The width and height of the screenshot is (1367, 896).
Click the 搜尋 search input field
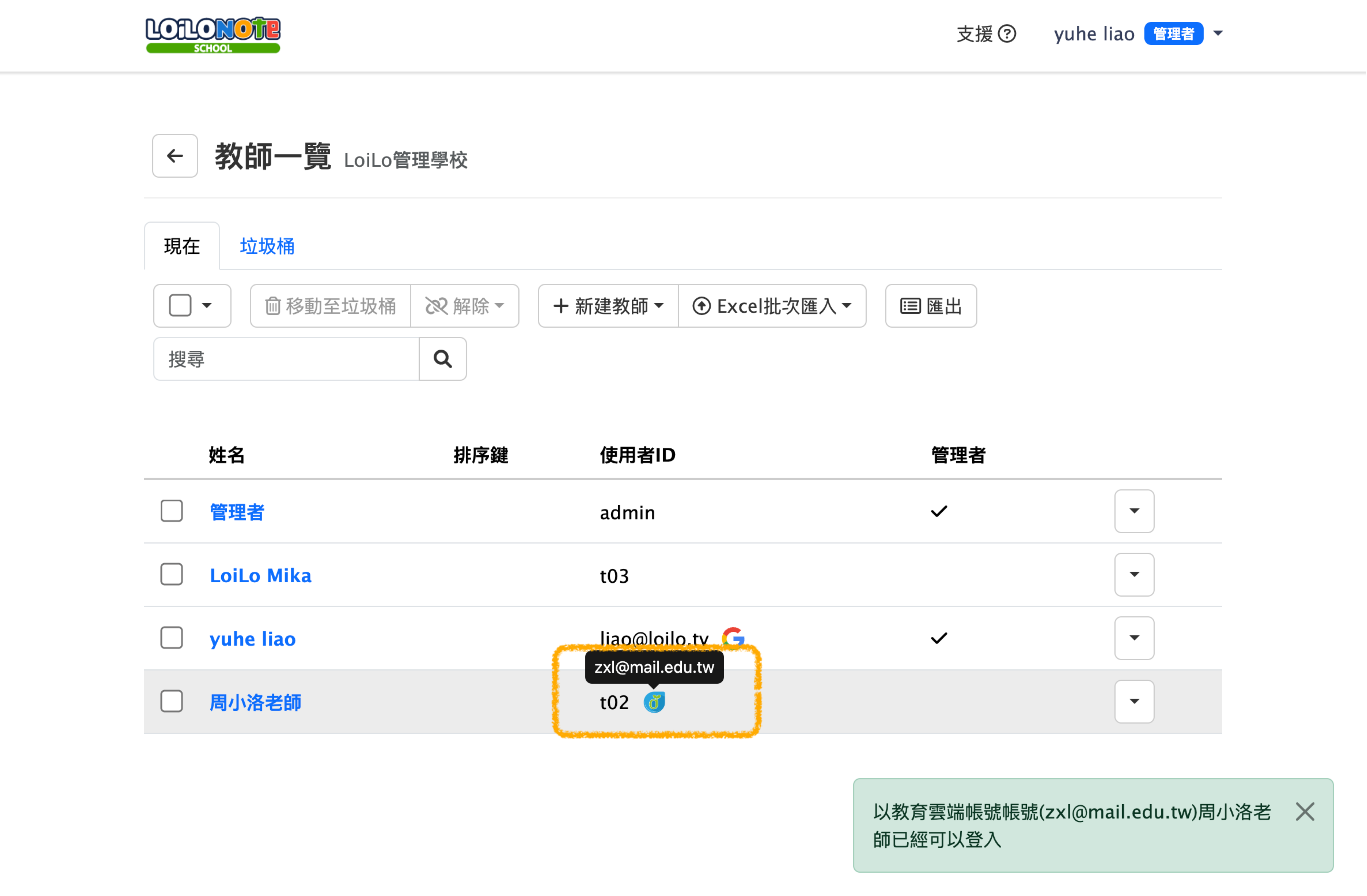click(286, 359)
